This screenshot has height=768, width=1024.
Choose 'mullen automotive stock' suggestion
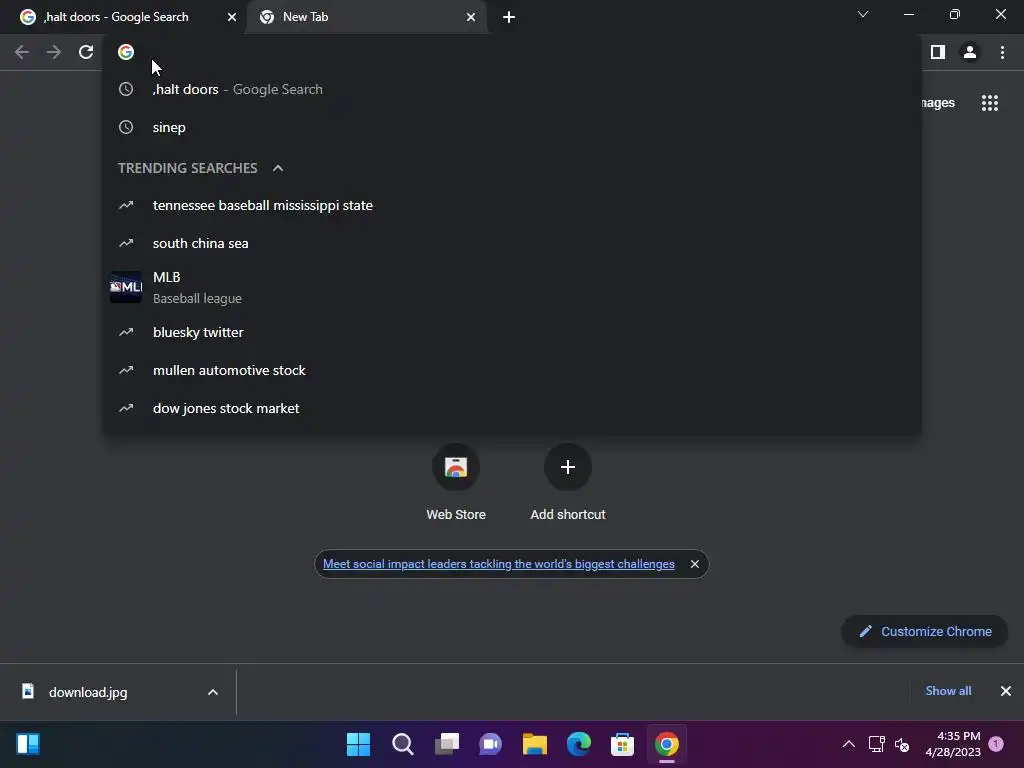point(512,370)
